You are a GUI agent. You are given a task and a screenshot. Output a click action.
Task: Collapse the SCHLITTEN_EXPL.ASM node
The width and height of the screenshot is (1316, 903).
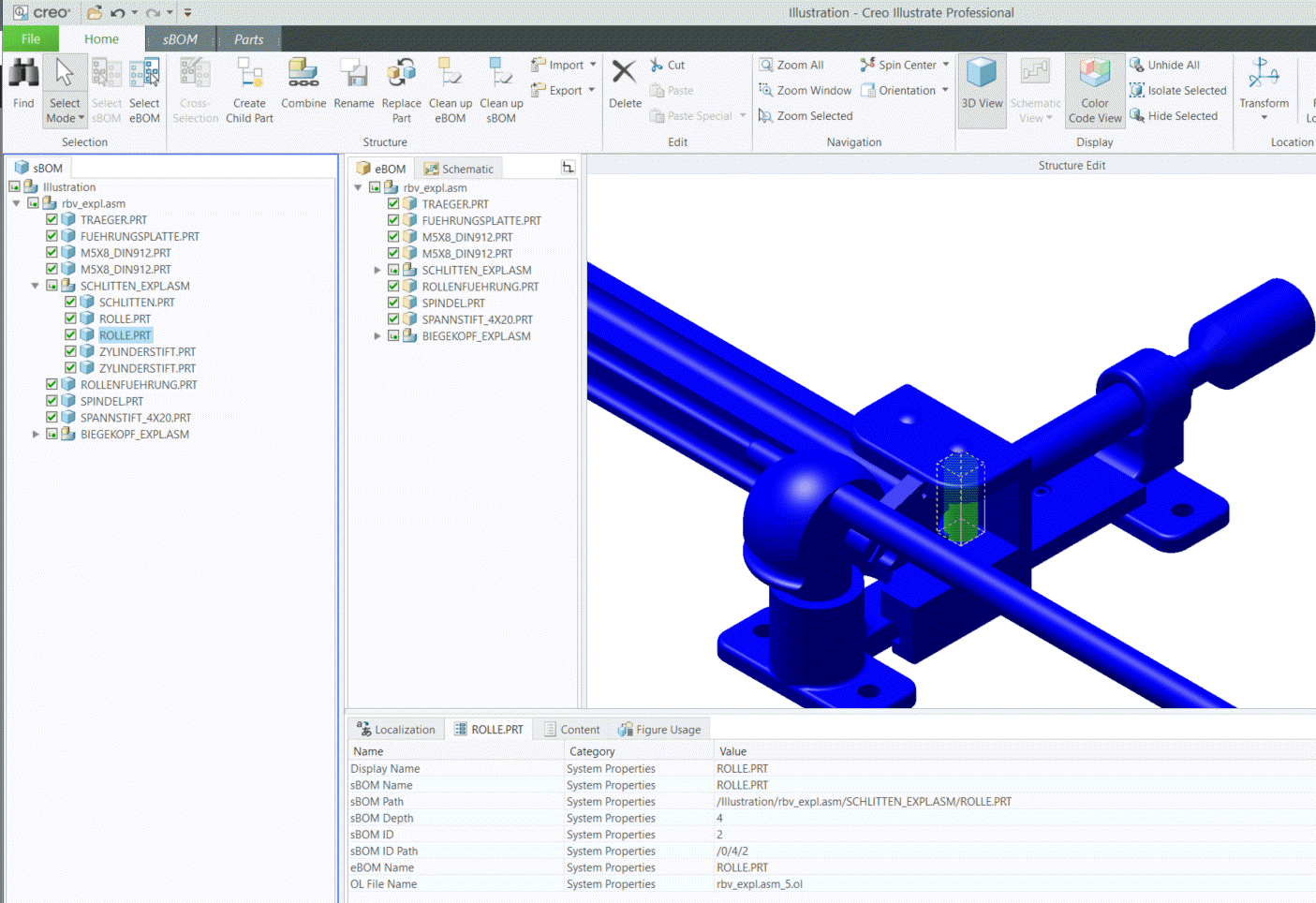35,286
